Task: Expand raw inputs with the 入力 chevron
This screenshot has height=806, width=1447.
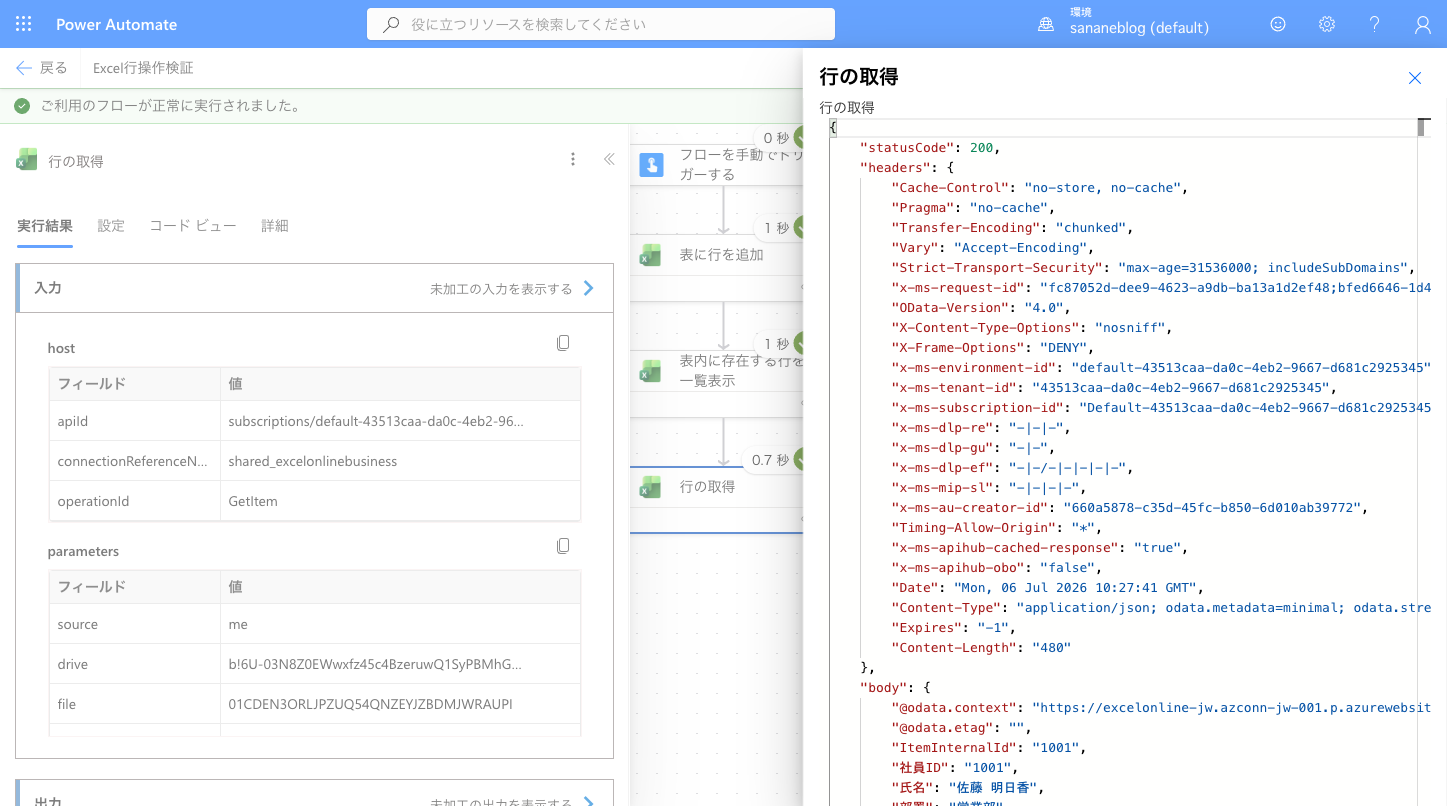Action: tap(589, 288)
